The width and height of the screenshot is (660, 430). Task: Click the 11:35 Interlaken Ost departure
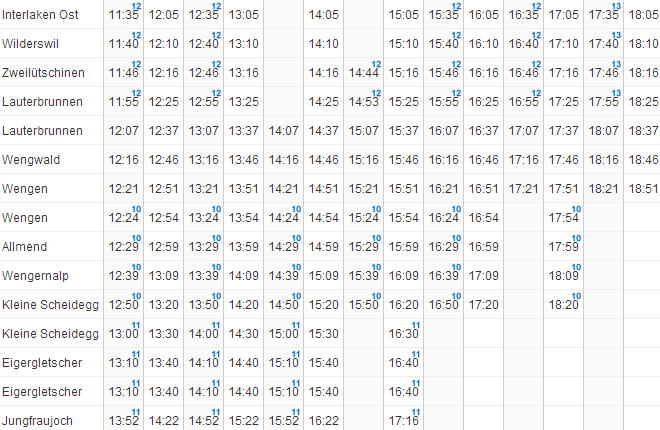pos(122,16)
